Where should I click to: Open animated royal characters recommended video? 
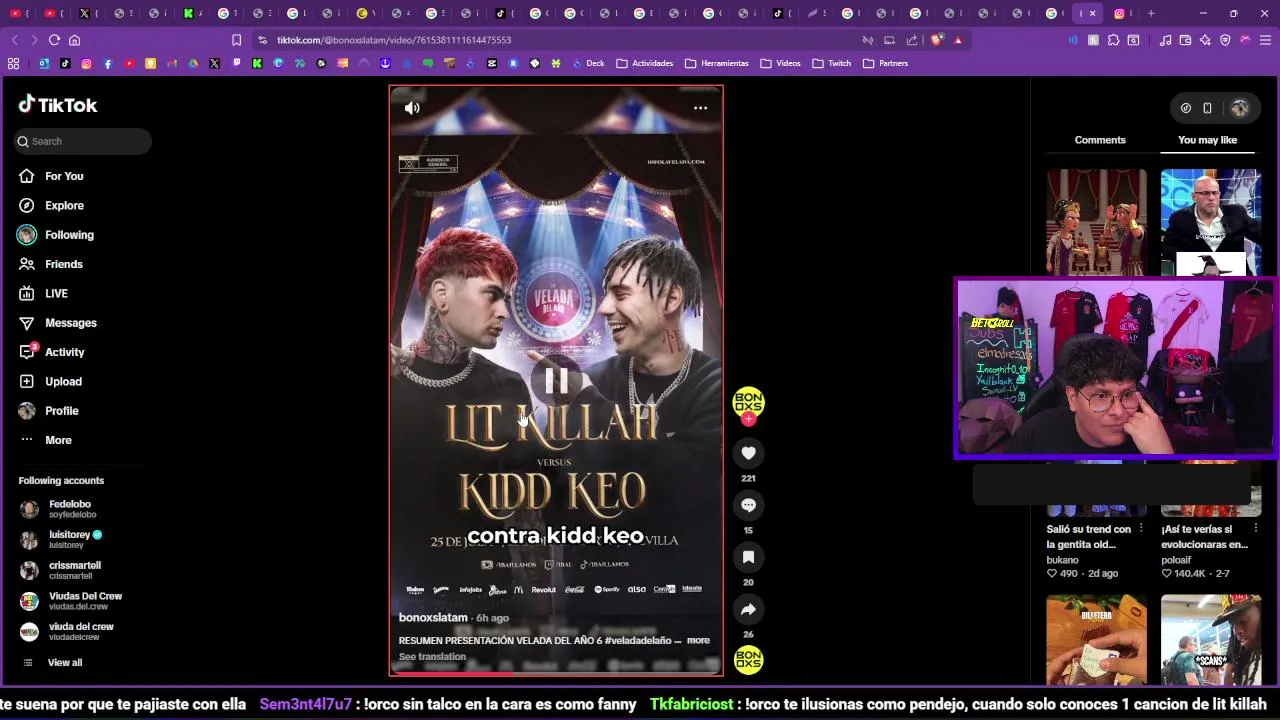(x=1097, y=222)
